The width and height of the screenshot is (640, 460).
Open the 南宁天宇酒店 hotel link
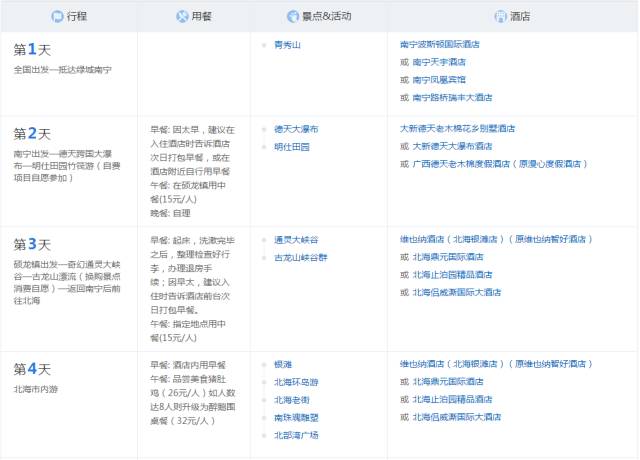(x=439, y=62)
